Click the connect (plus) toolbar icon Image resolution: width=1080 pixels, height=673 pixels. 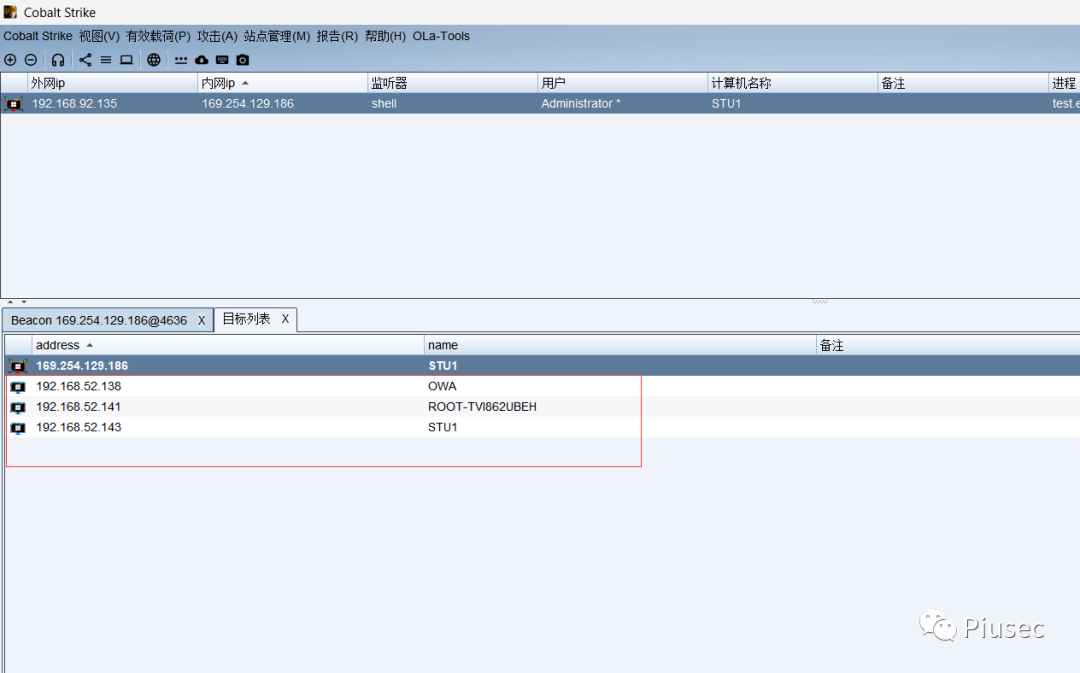tap(10, 60)
